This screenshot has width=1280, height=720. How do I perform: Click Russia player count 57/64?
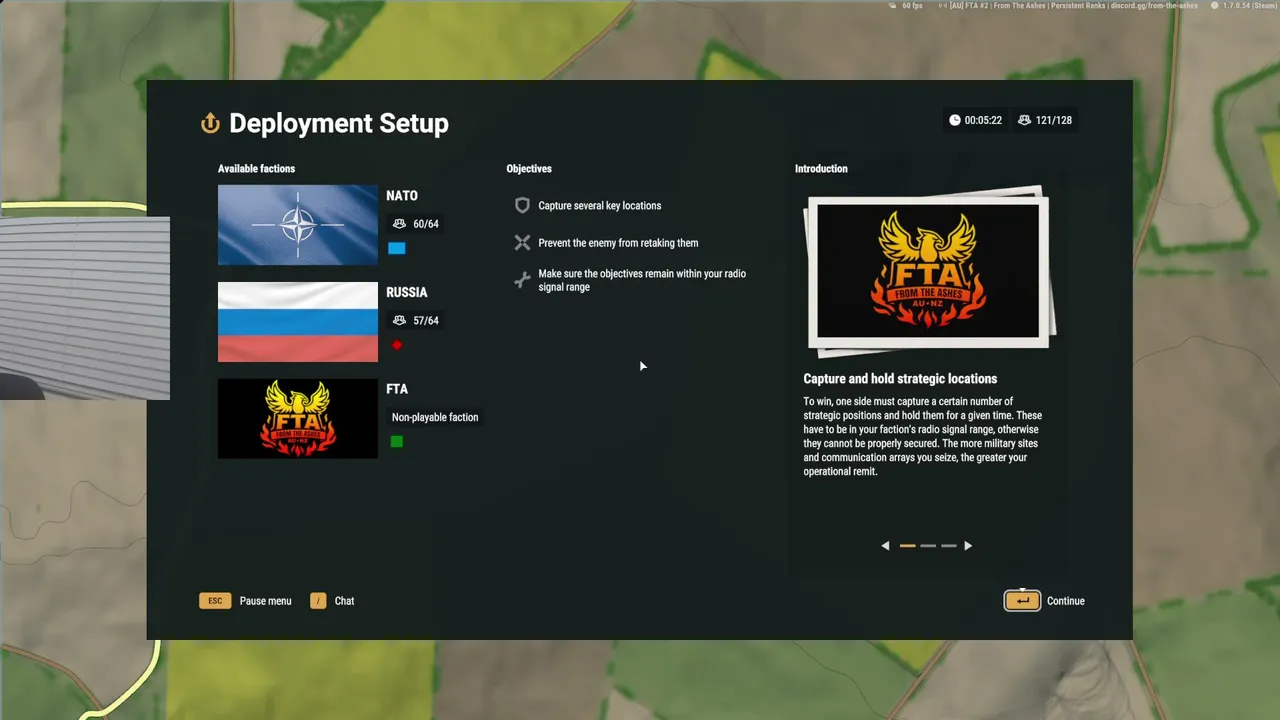[x=416, y=321]
